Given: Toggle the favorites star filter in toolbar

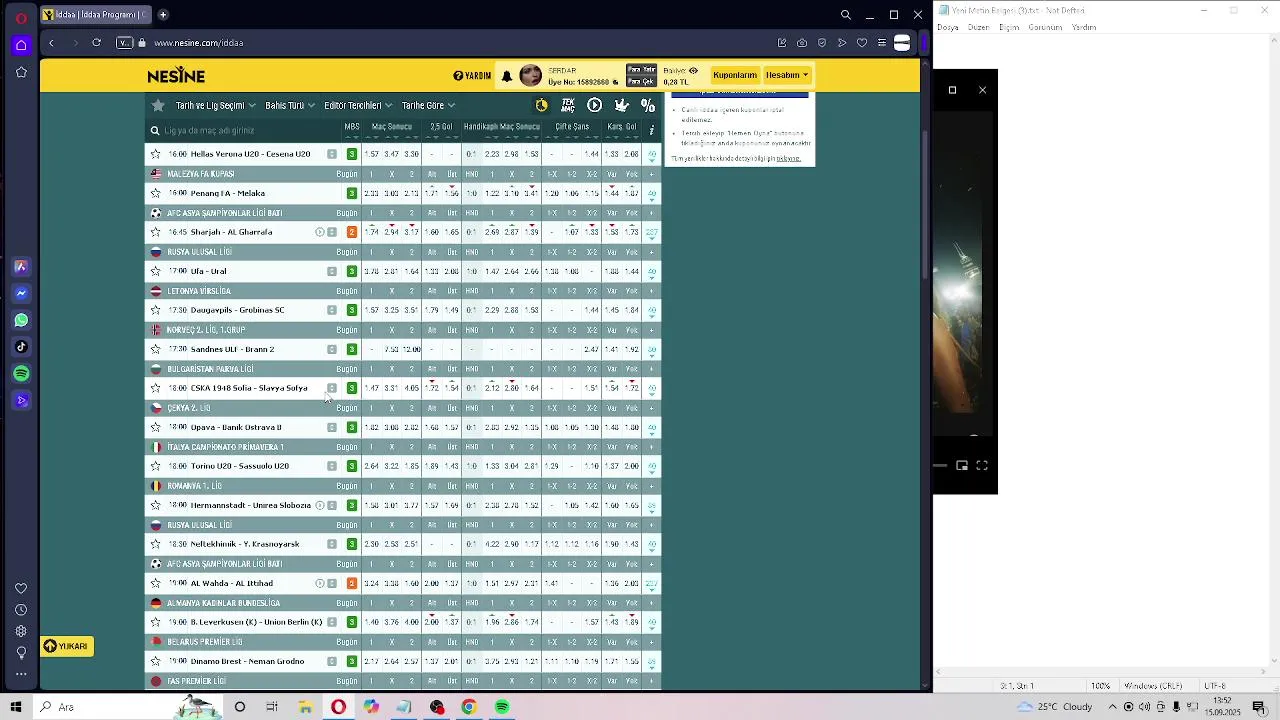Looking at the screenshot, I should click(158, 105).
